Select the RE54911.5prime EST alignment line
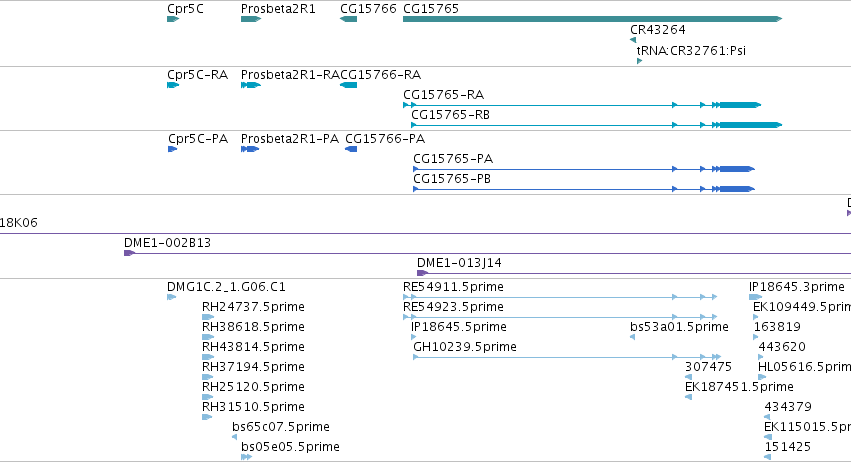This screenshot has width=851, height=462. 560,297
